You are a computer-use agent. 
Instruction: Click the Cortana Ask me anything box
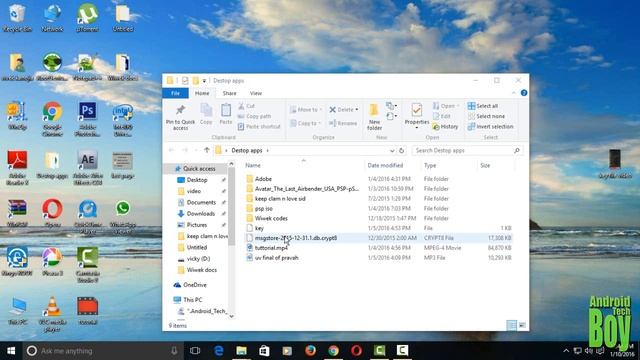point(102,351)
